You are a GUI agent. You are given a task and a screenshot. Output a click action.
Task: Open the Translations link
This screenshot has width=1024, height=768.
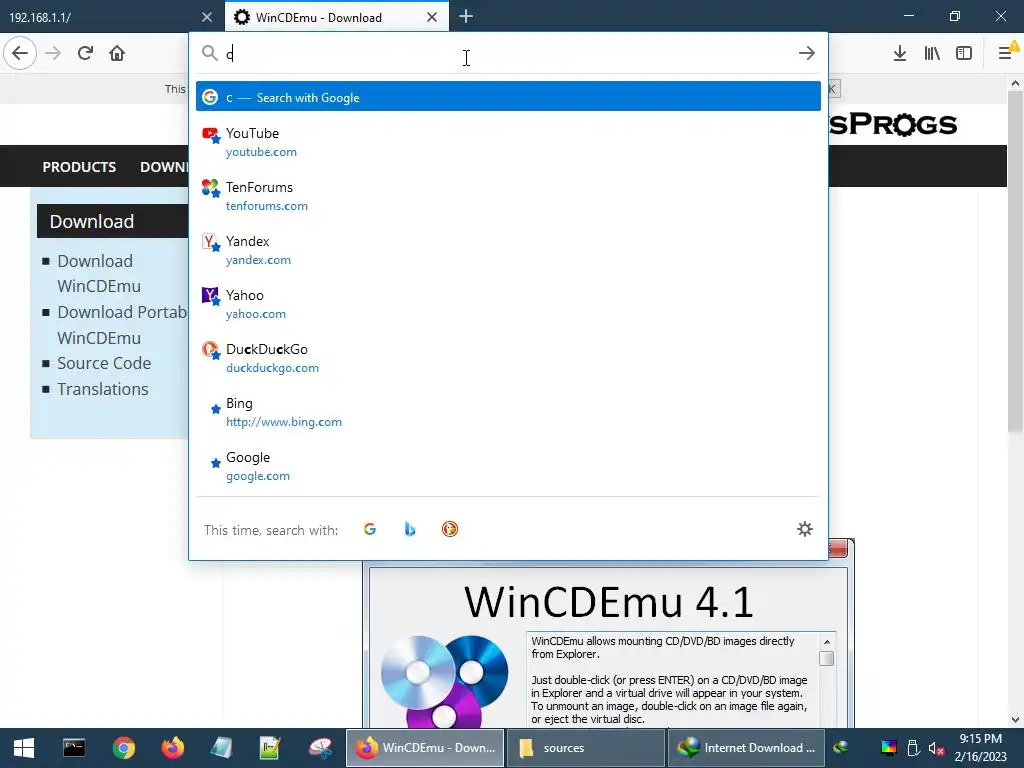pos(103,389)
